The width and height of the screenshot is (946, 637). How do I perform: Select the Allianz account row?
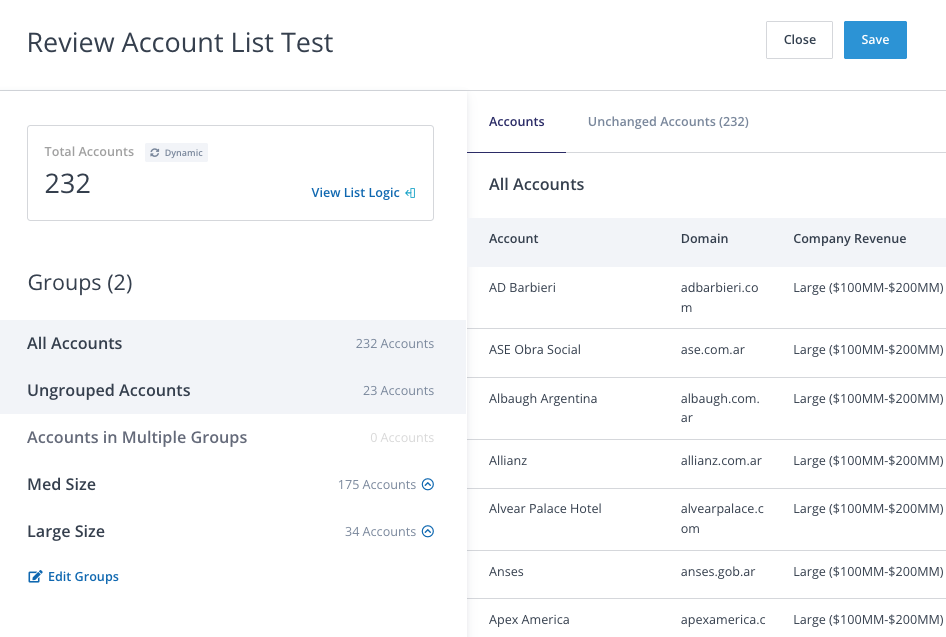508,462
